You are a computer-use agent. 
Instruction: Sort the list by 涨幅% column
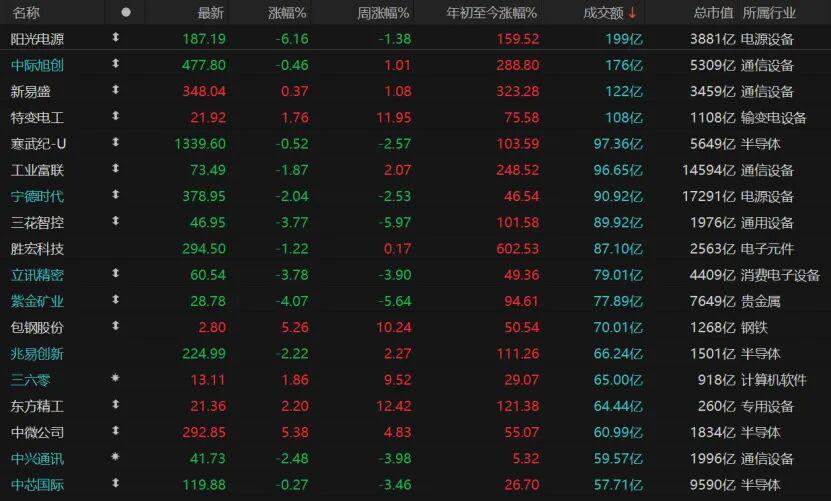pyautogui.click(x=288, y=12)
